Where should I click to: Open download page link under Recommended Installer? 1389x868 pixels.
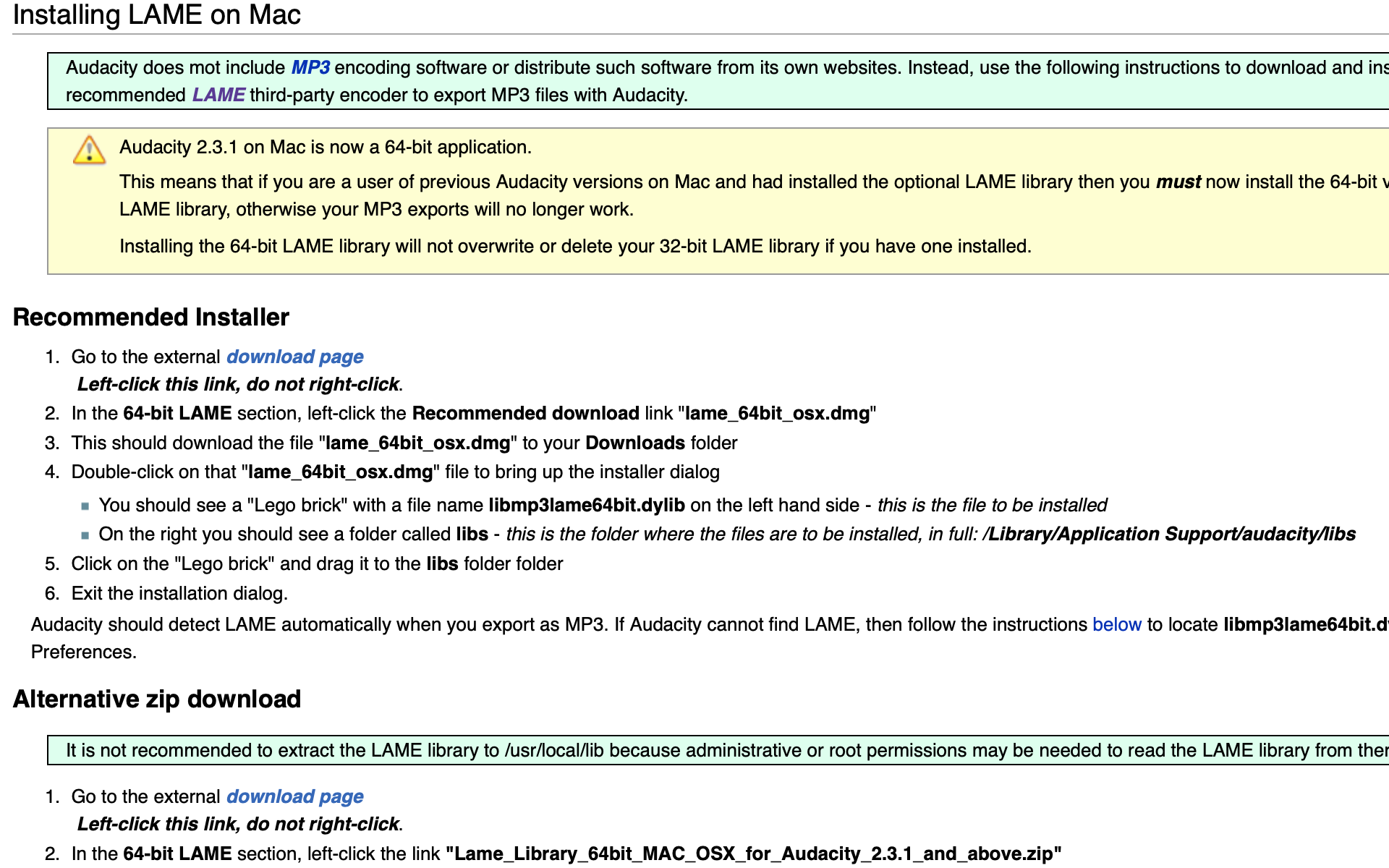[294, 357]
